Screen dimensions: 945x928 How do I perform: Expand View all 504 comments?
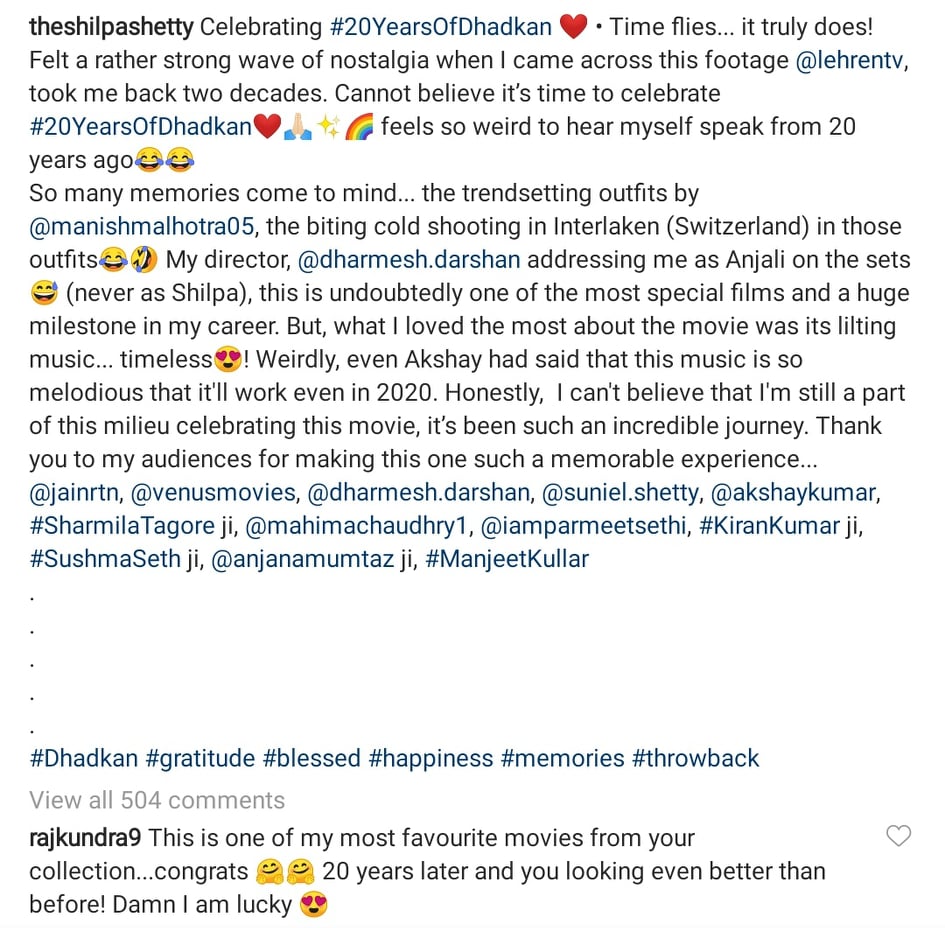(x=157, y=800)
